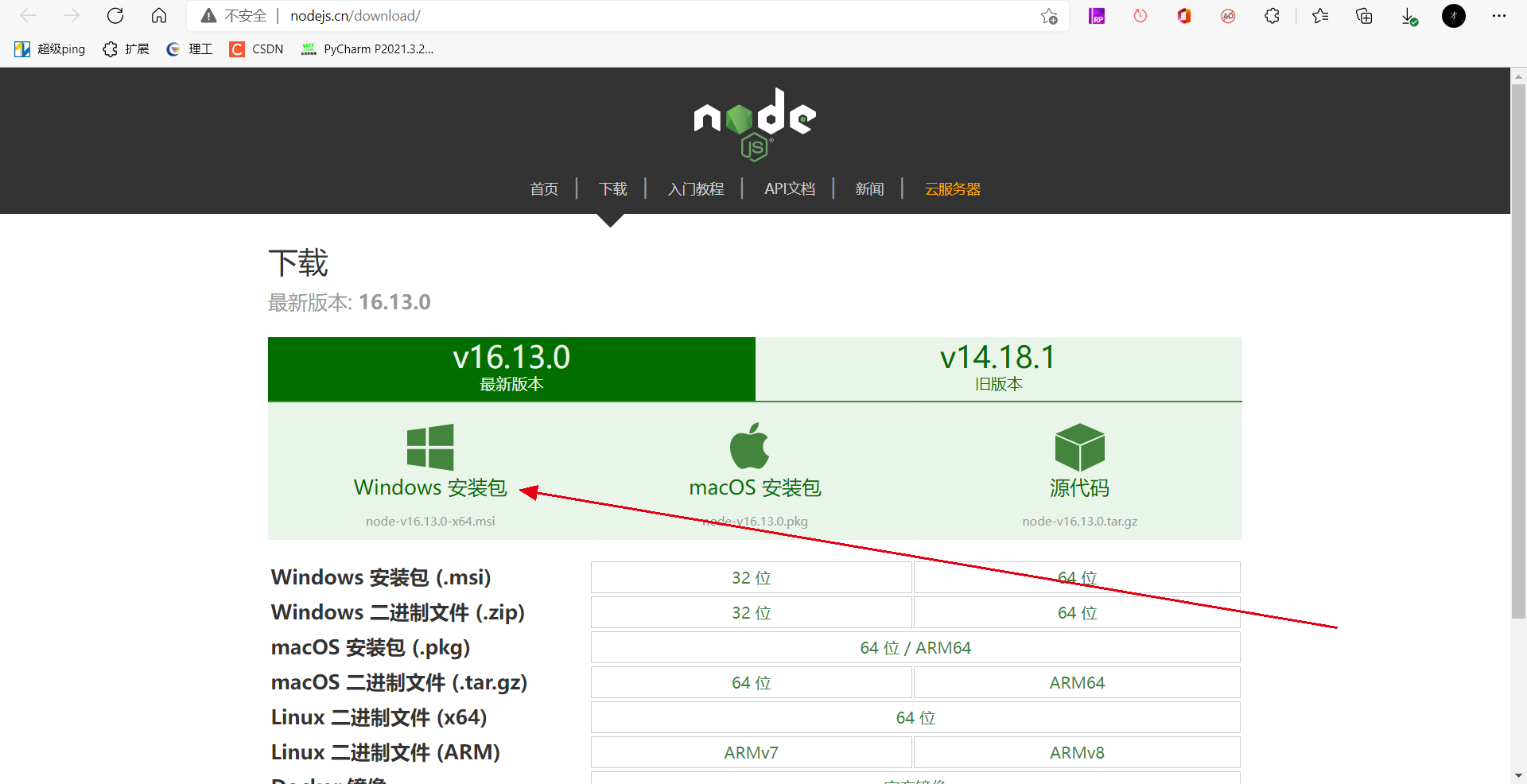Go to 首页 in navigation

[x=544, y=189]
